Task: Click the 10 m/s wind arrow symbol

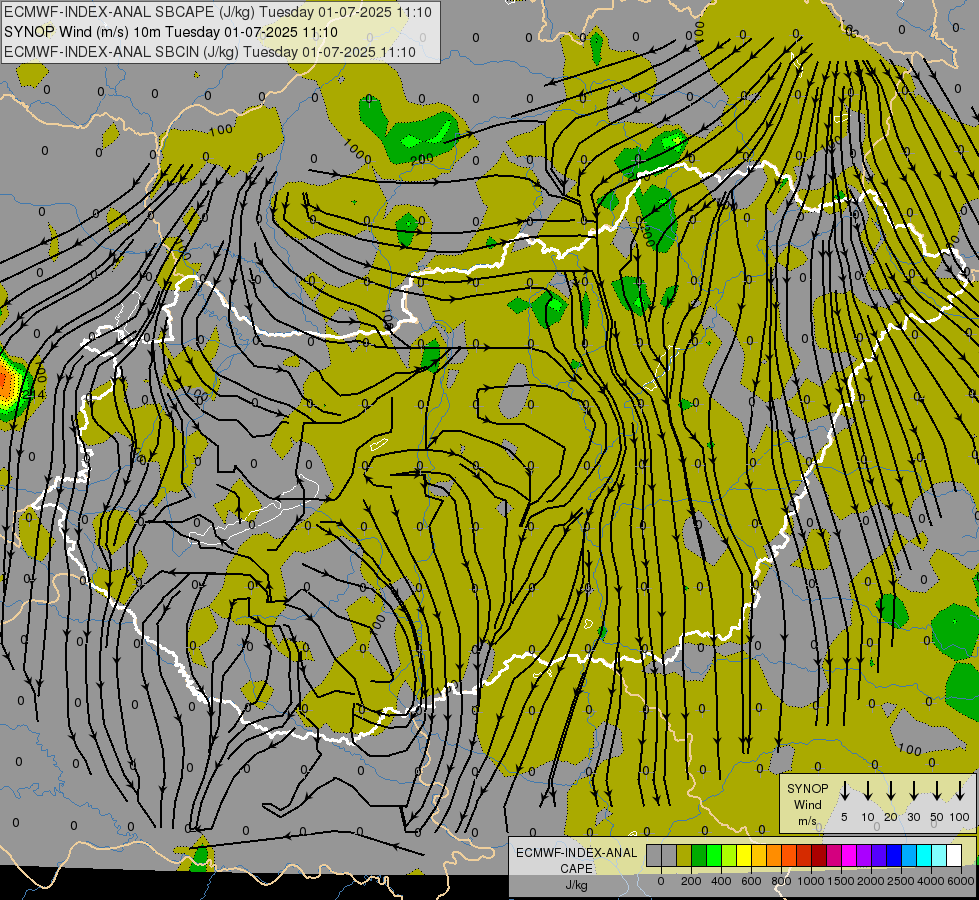Action: (868, 791)
